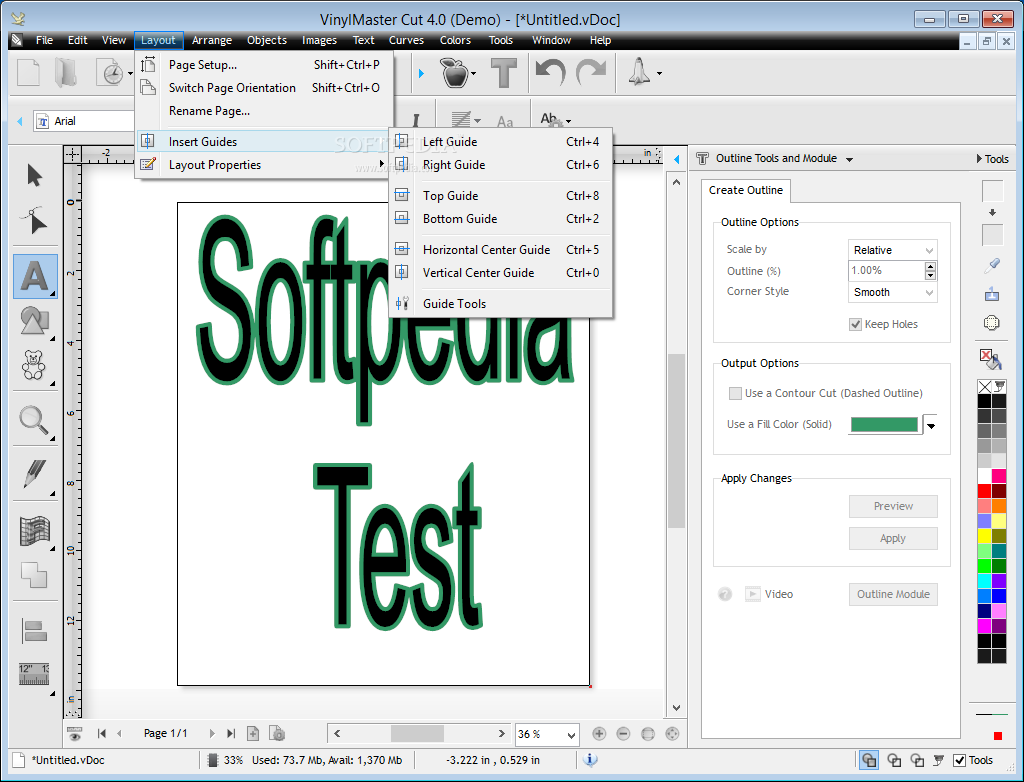Select the Create Outline tab

pos(746,190)
